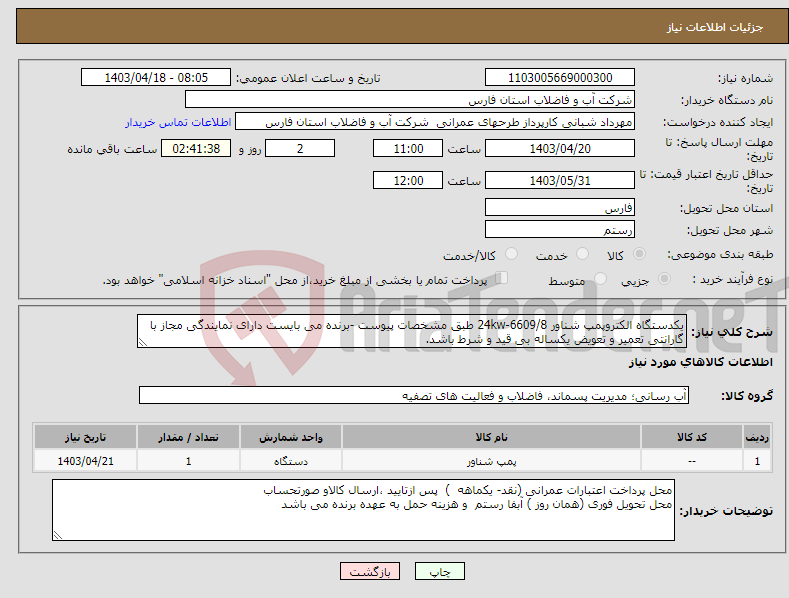Viewport: 789px width, 598px height.
Task: Click the quantity cell showing 1
Action: pyautogui.click(x=188, y=461)
